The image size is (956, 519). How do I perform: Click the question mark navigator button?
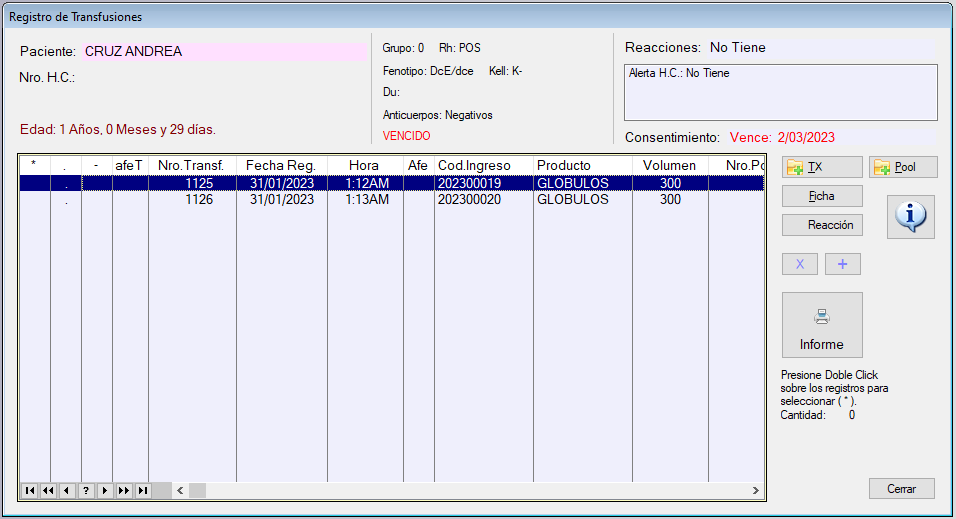pos(86,490)
